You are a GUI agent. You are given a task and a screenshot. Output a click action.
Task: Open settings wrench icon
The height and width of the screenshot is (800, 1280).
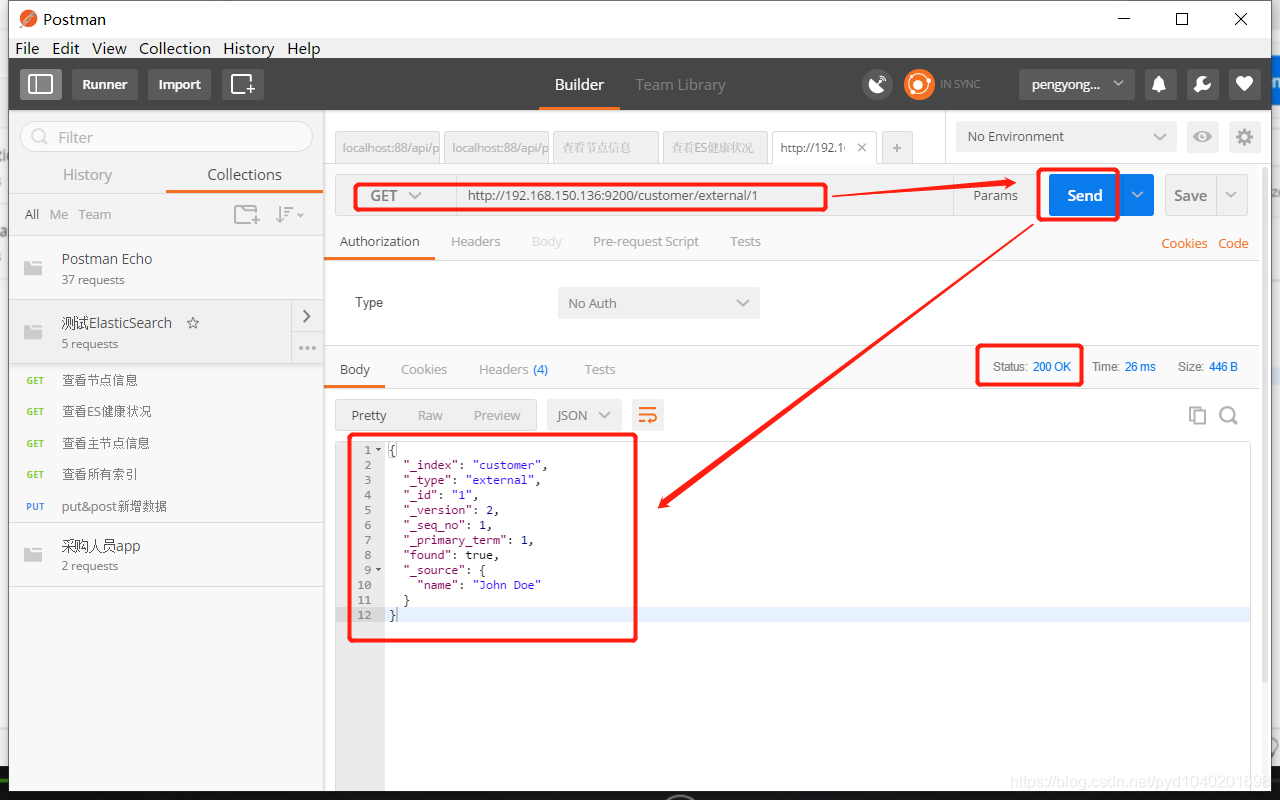(1203, 84)
